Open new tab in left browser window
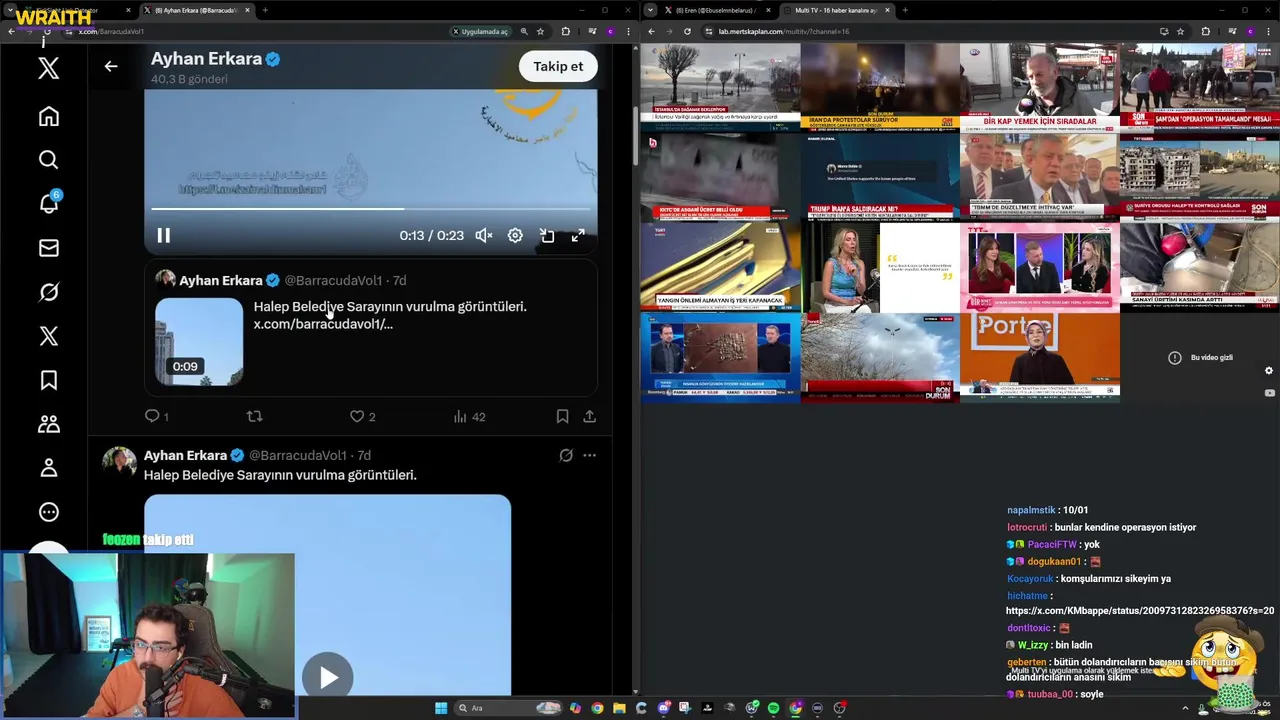Viewport: 1280px width, 720px height. coord(265,10)
